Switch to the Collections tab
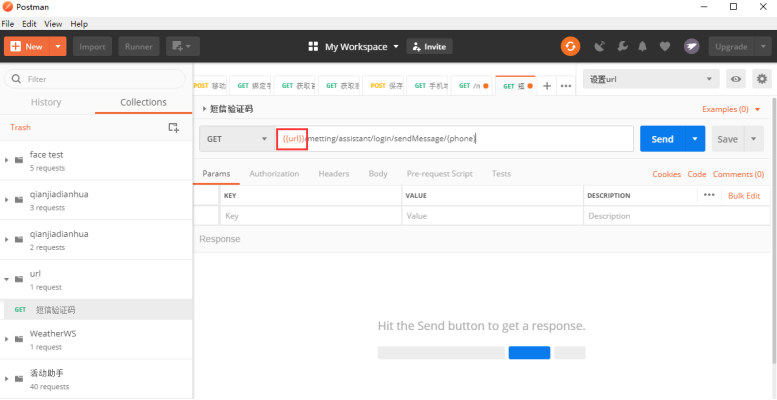777x400 pixels. (144, 102)
